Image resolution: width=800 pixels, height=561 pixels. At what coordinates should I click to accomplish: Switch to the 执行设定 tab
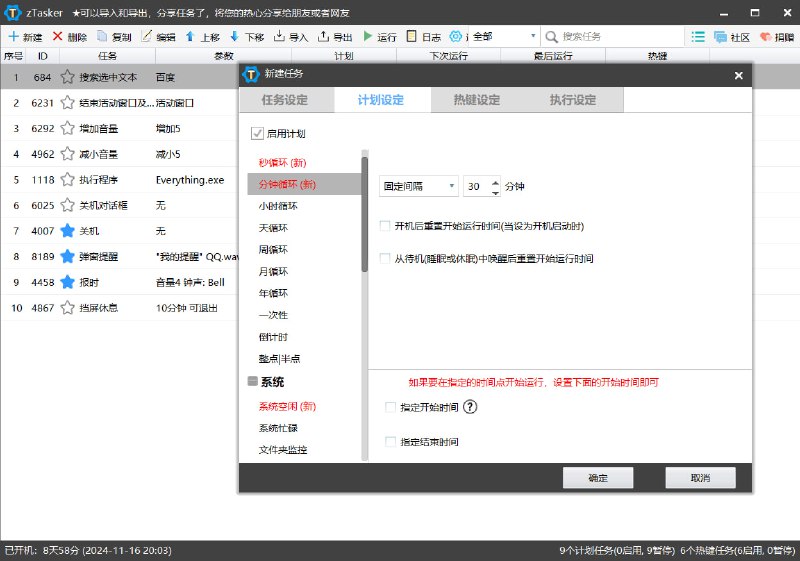tap(573, 100)
